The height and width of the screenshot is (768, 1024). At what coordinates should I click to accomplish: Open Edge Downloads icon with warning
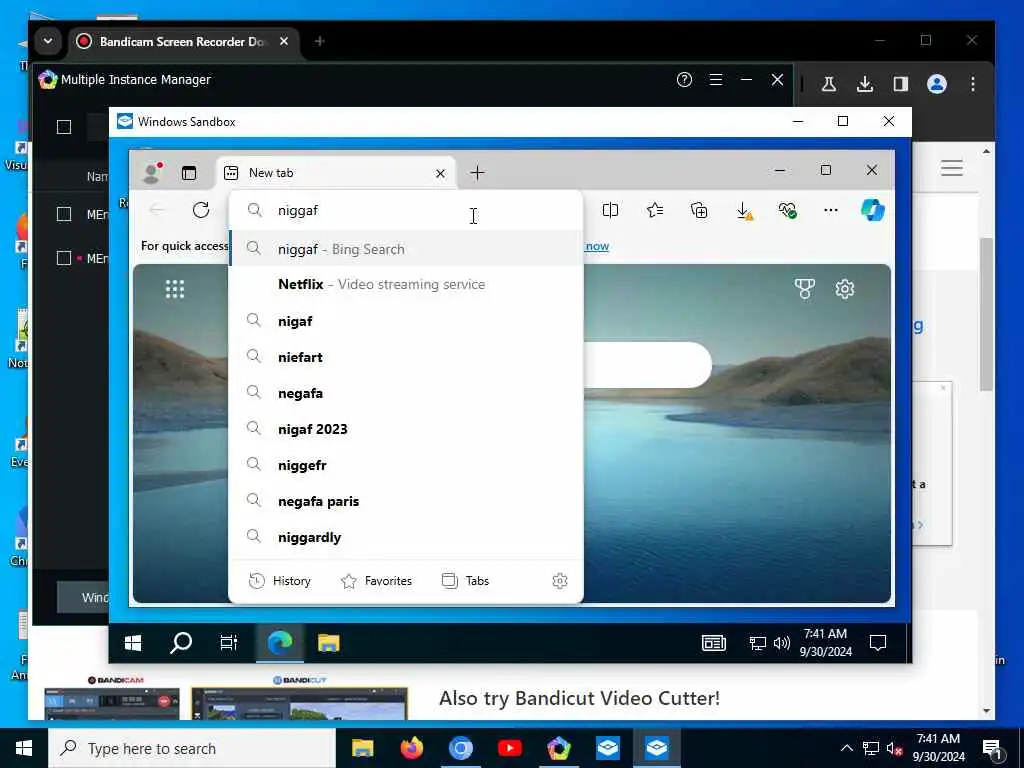click(x=744, y=210)
